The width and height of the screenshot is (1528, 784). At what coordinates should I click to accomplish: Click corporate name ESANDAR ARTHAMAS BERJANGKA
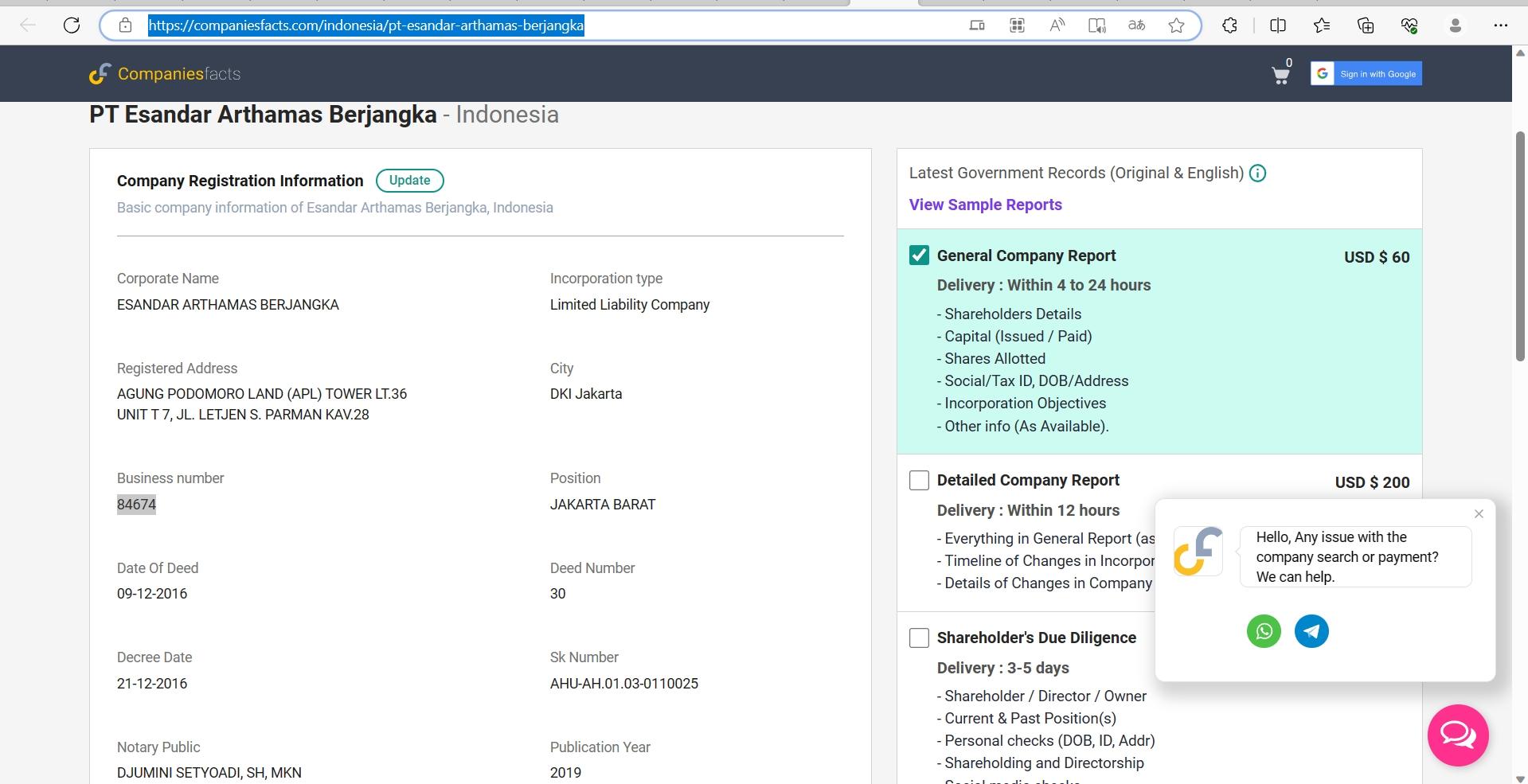pos(228,305)
